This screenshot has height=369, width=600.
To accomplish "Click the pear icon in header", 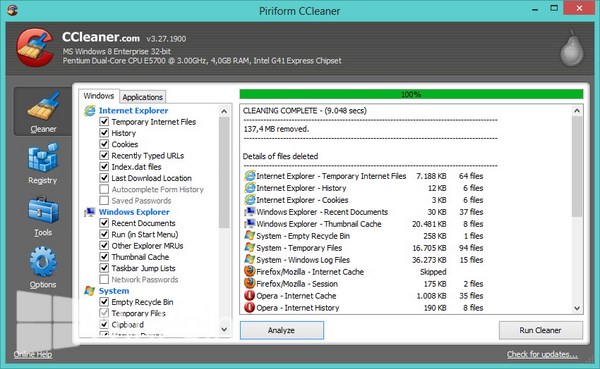I will pyautogui.click(x=572, y=49).
